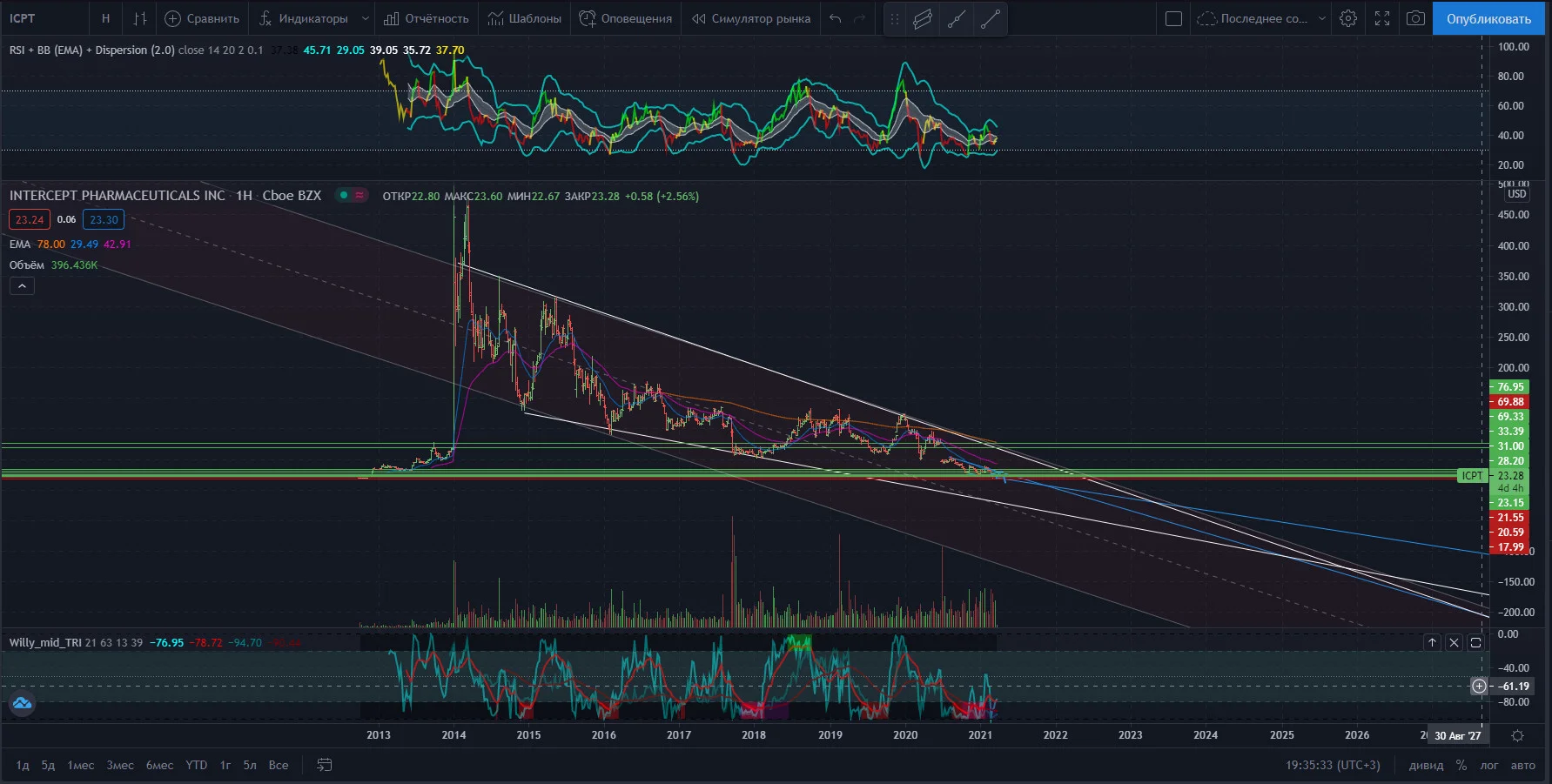Set the chart range to 1г
This screenshot has width=1552, height=784.
tap(225, 766)
